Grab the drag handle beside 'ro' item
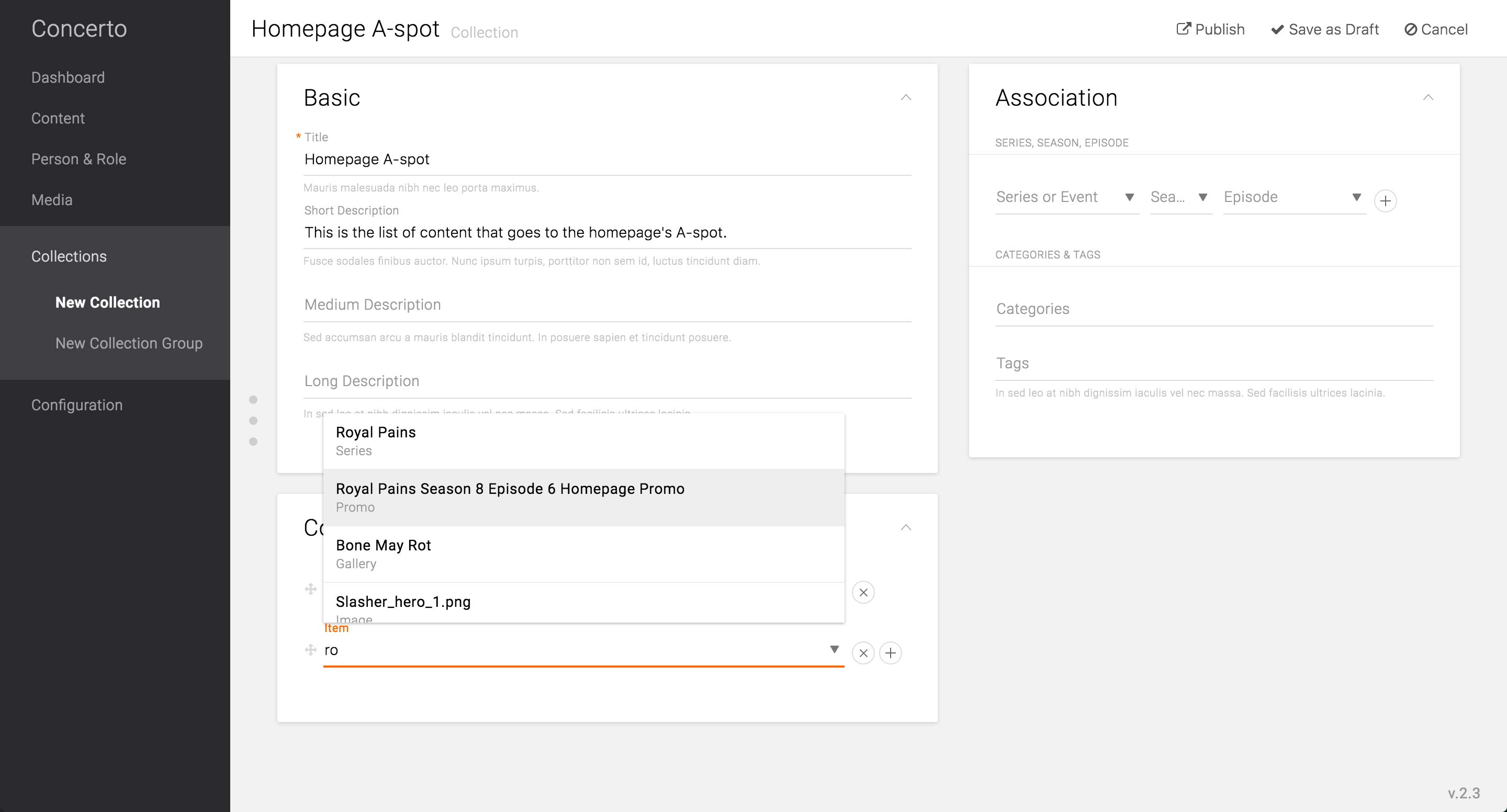This screenshot has height=812, width=1507. point(311,650)
